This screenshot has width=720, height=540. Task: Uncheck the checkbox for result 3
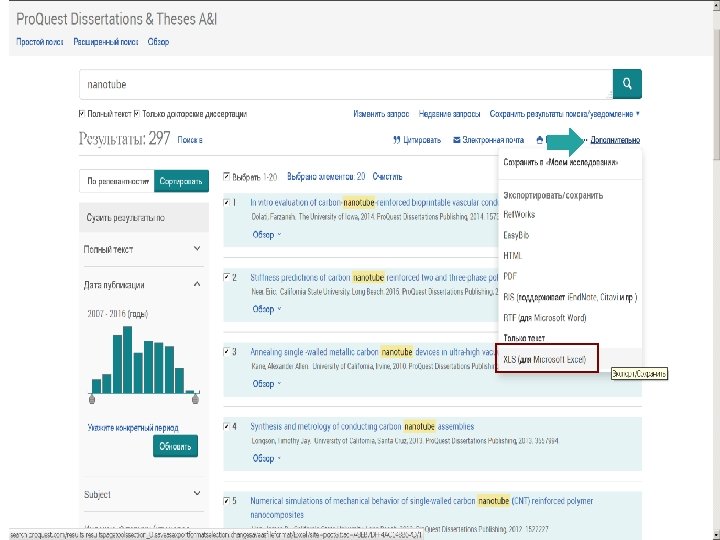[226, 352]
